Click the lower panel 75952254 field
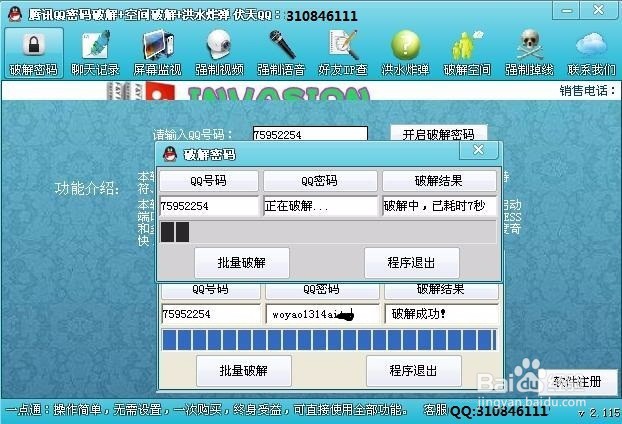The image size is (622, 424). 211,314
